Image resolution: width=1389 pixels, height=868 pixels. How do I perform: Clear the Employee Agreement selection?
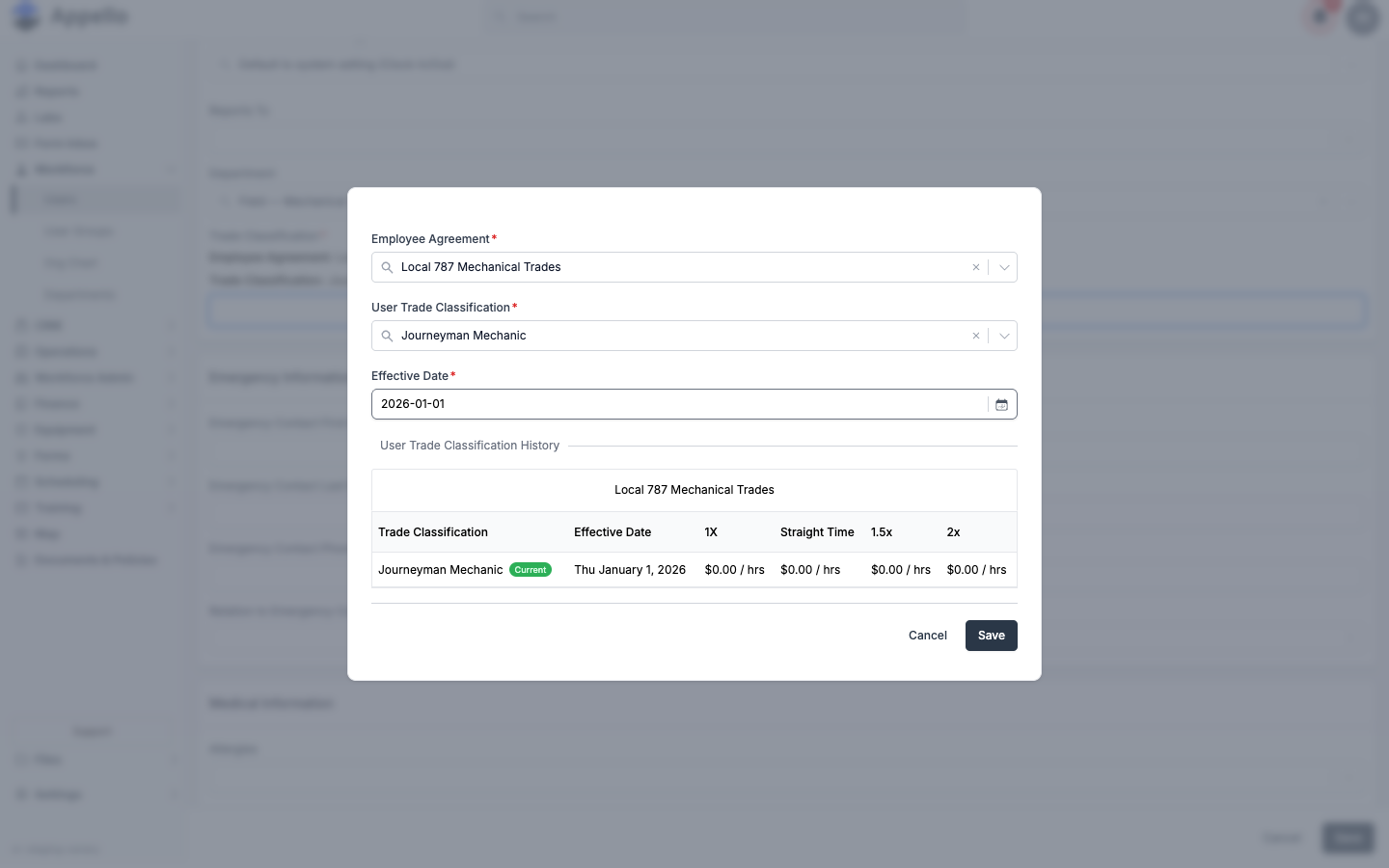976,267
